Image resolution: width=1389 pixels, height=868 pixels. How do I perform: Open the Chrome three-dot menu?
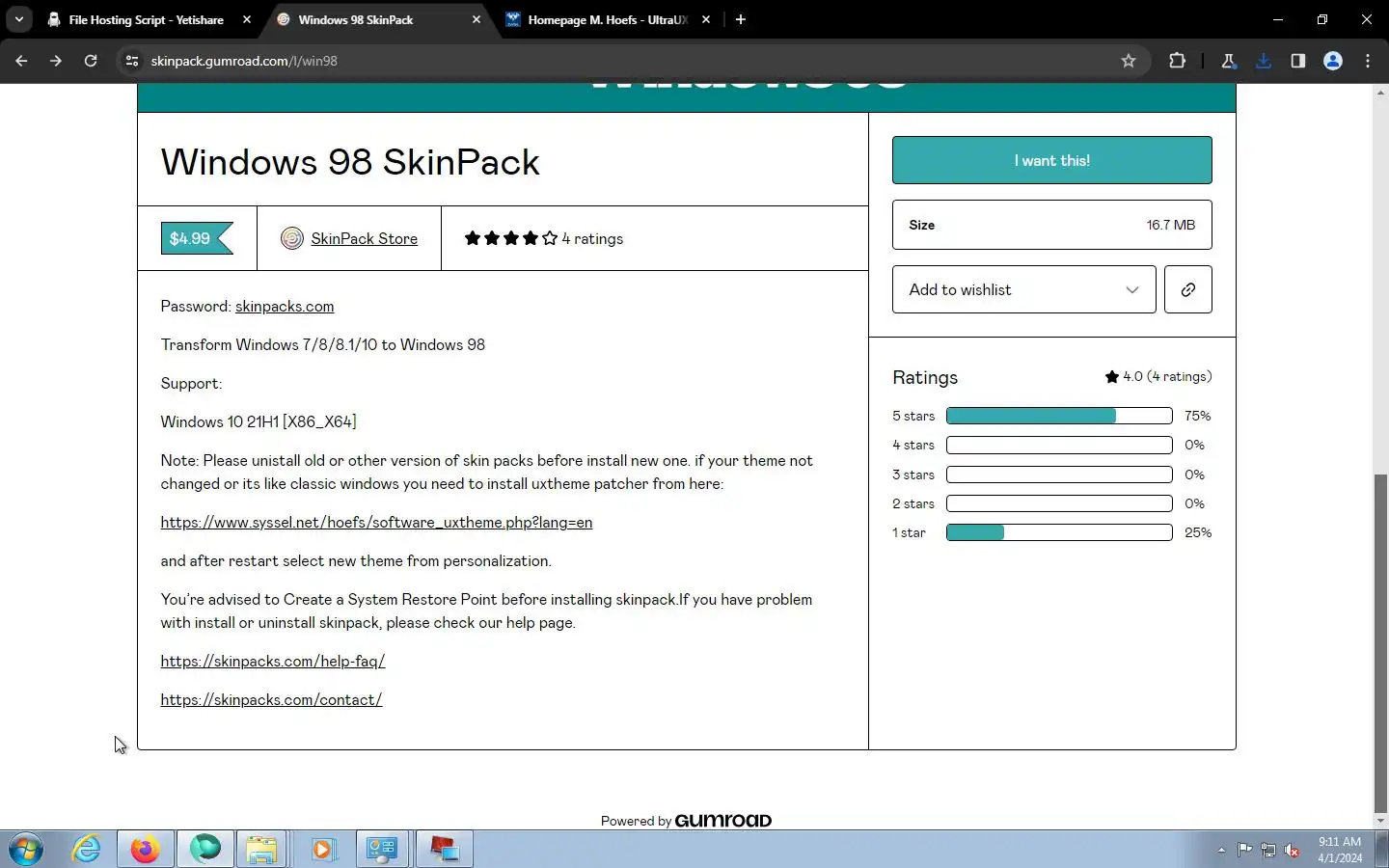pyautogui.click(x=1368, y=61)
